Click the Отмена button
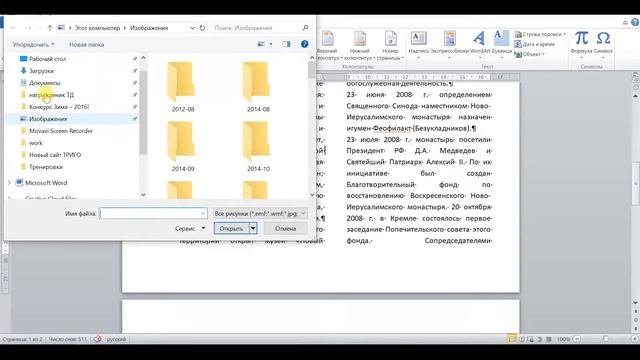 [285, 229]
